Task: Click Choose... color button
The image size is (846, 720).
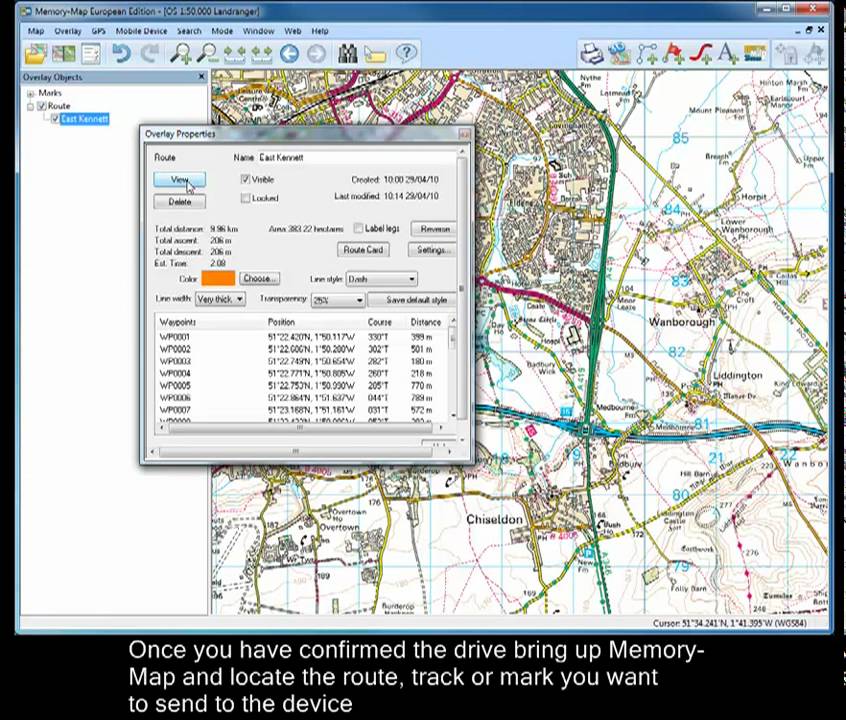Action: tap(260, 279)
